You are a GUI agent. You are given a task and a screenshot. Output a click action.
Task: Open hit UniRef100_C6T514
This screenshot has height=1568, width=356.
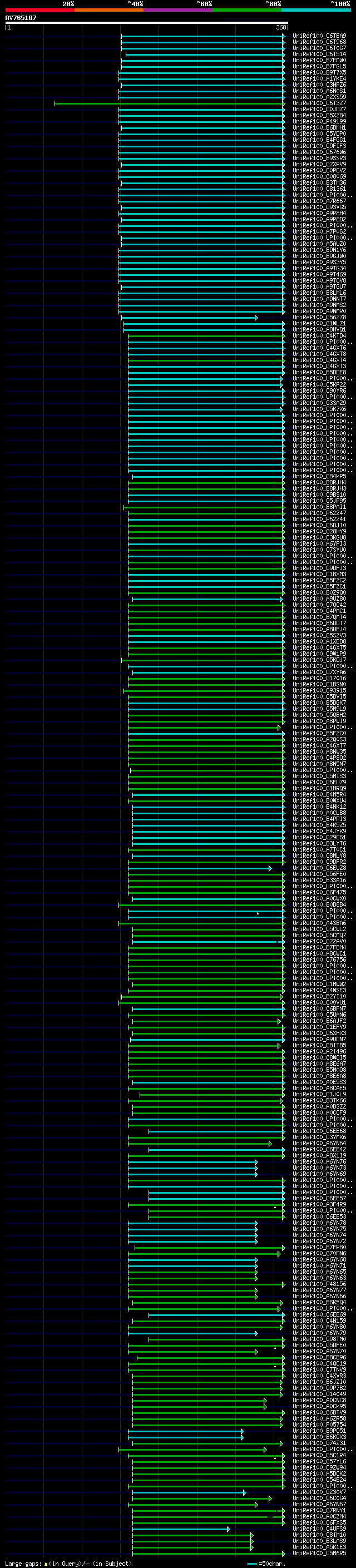point(319,54)
